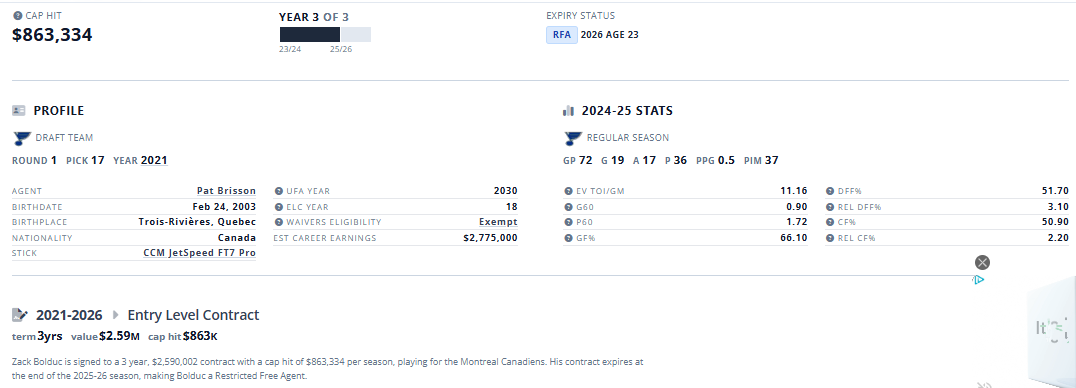Click the Blues logo beside Draft Team
Viewport: 1076px width, 388px height.
[22, 138]
